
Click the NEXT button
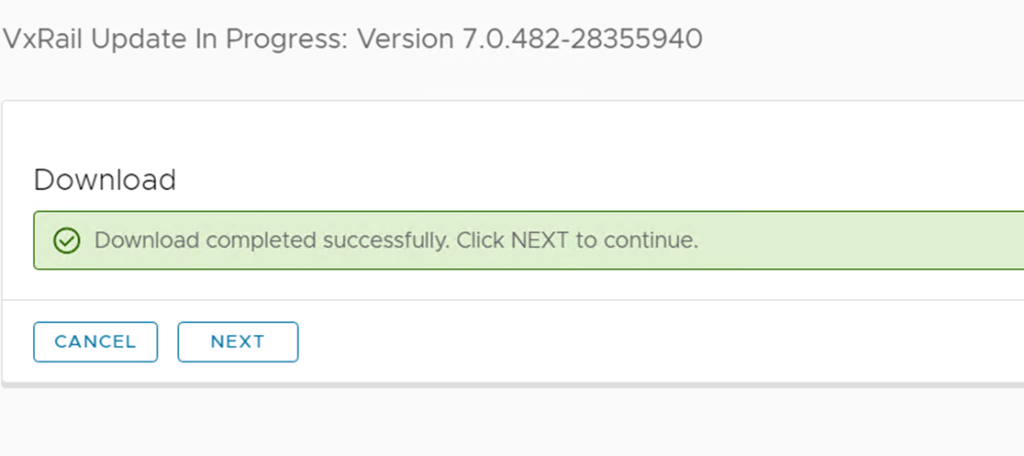(238, 342)
